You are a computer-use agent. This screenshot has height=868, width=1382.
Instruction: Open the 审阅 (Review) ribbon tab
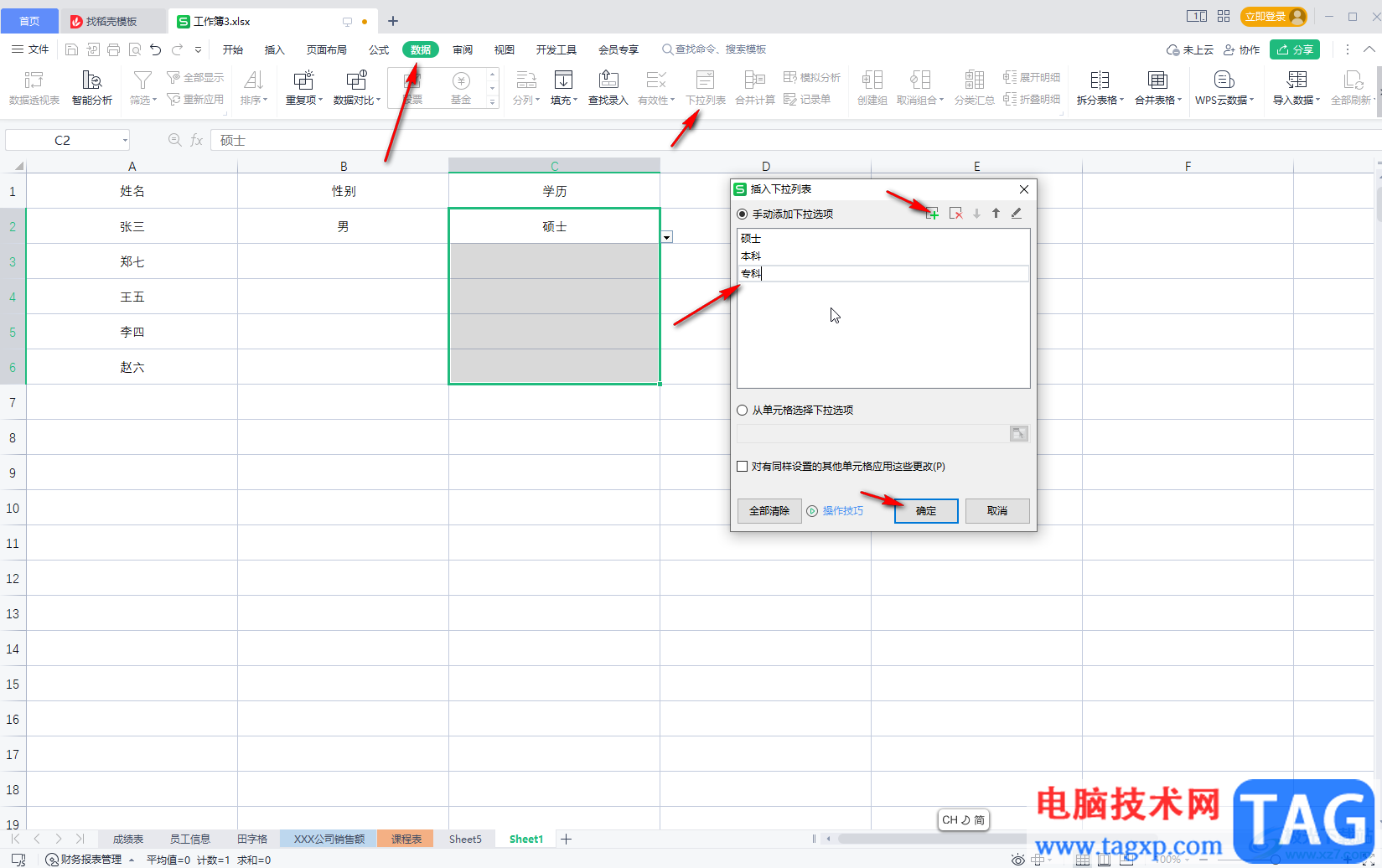point(463,49)
